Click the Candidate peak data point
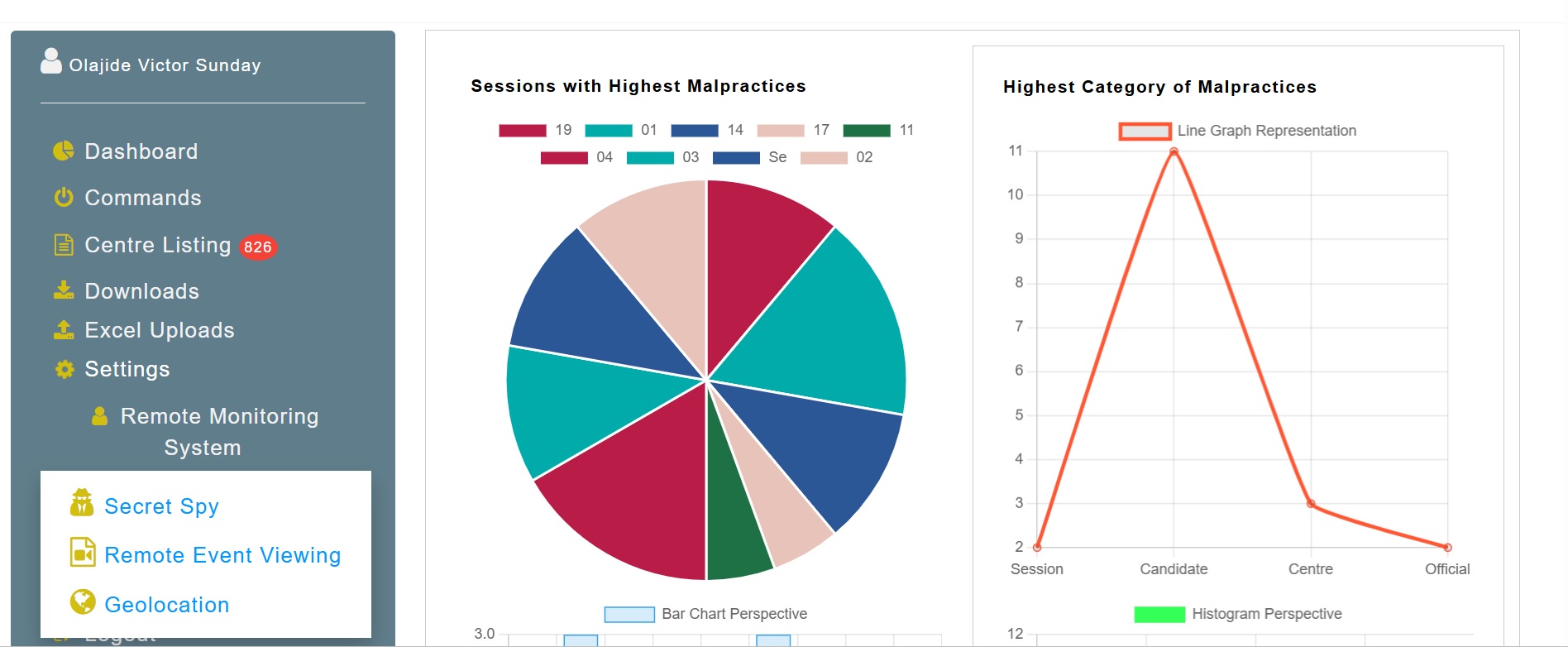This screenshot has width=1568, height=647. (x=1174, y=151)
